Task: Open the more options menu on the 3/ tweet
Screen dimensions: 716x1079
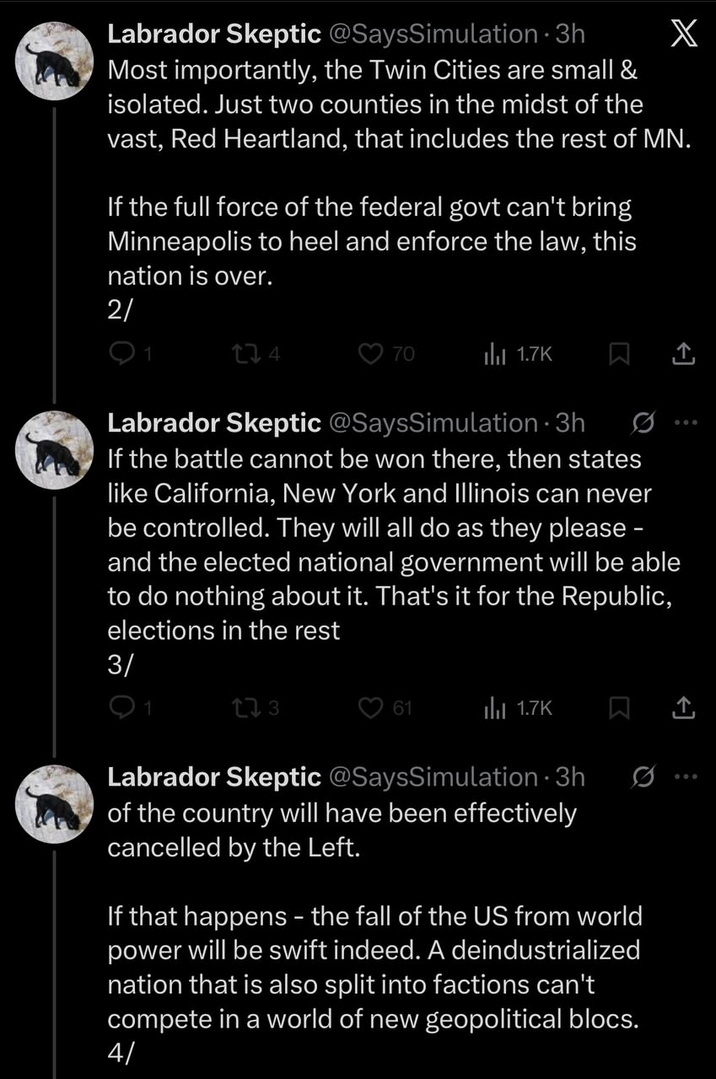Action: click(x=684, y=423)
